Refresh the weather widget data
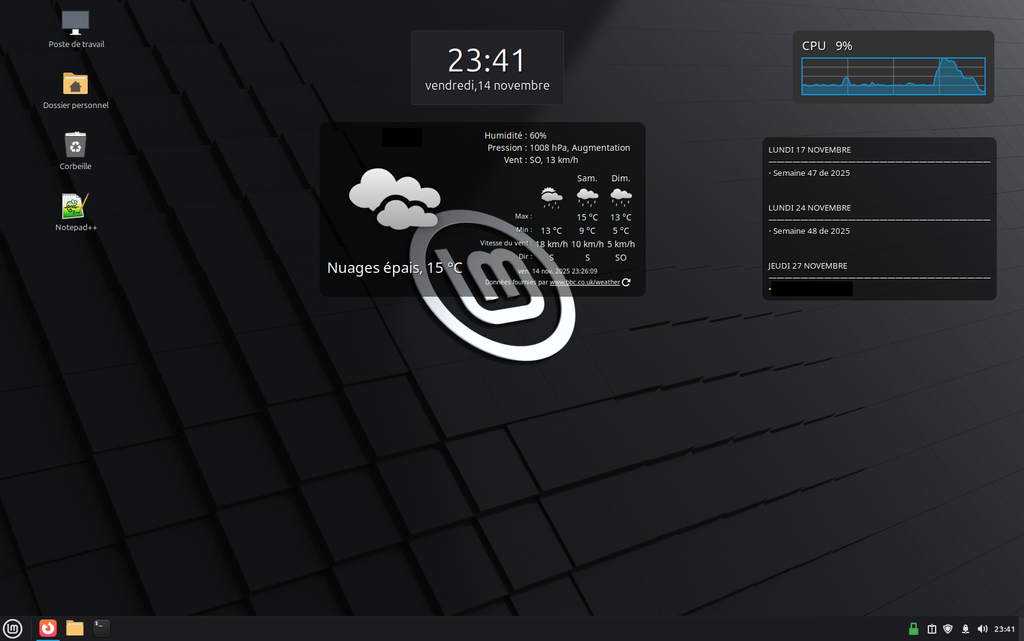 click(626, 283)
